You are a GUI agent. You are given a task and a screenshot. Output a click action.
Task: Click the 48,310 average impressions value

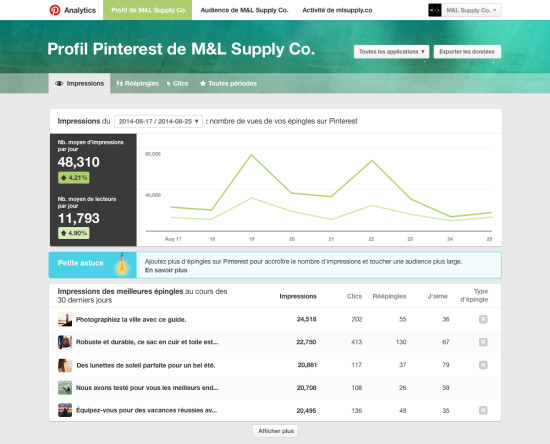(x=79, y=162)
